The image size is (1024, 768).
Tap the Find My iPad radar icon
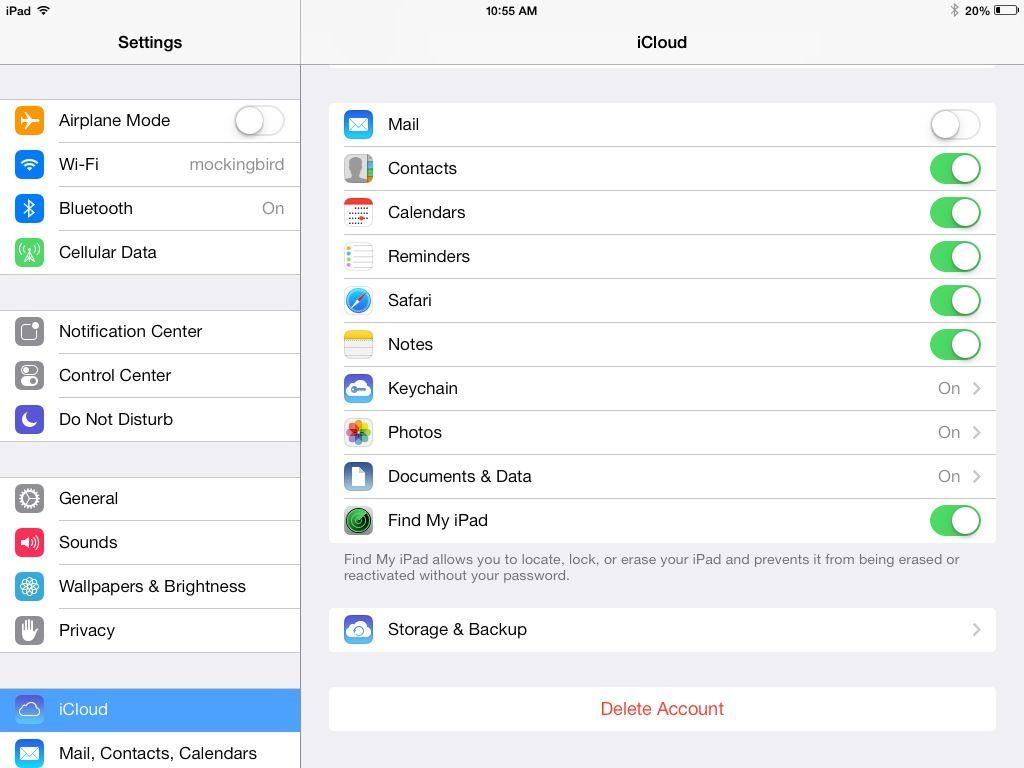(358, 520)
